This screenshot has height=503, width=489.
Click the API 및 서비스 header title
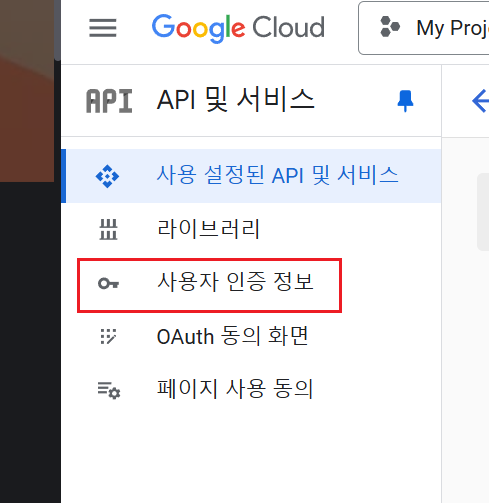coord(236,99)
